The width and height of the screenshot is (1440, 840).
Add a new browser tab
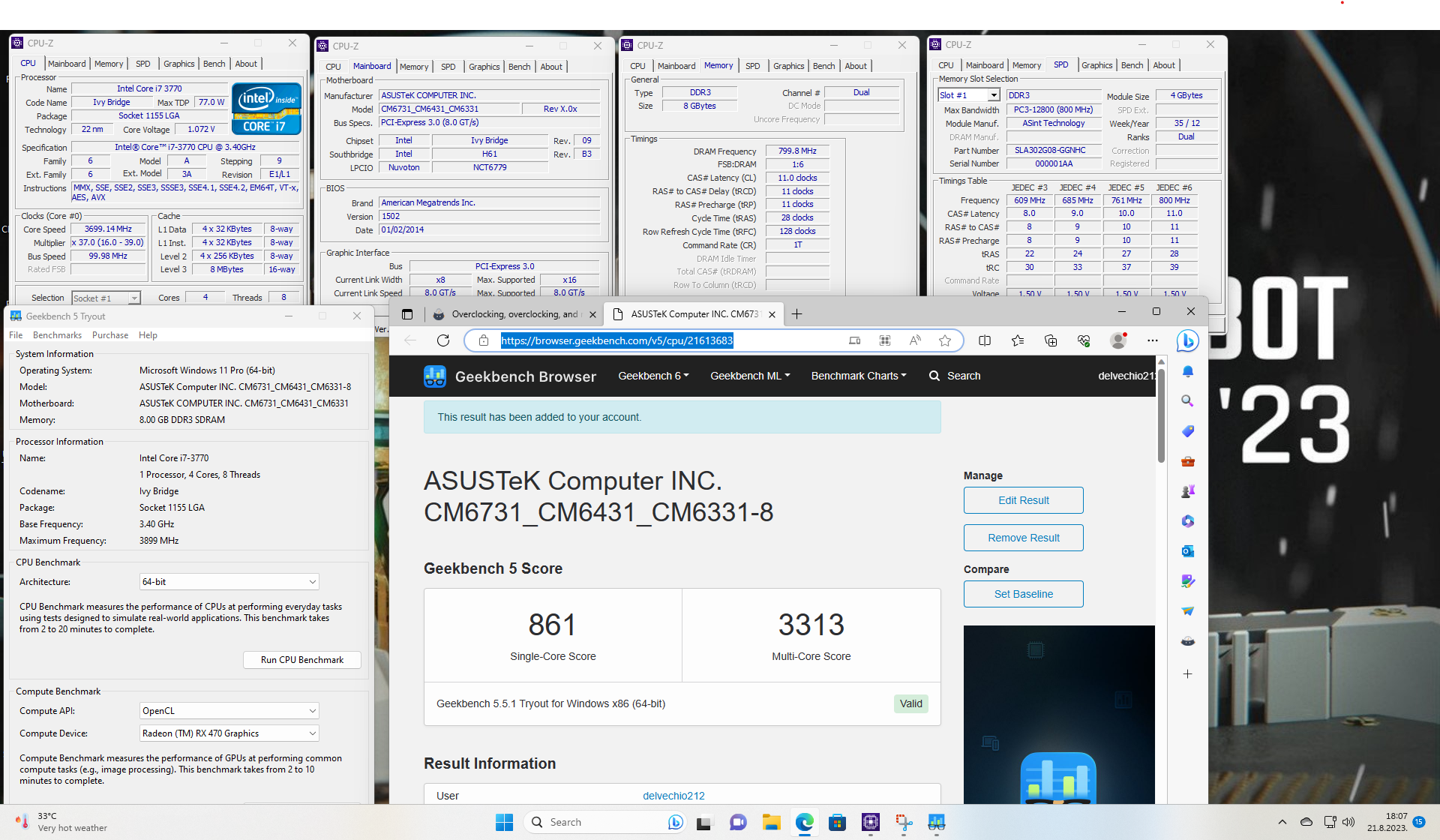tap(796, 314)
